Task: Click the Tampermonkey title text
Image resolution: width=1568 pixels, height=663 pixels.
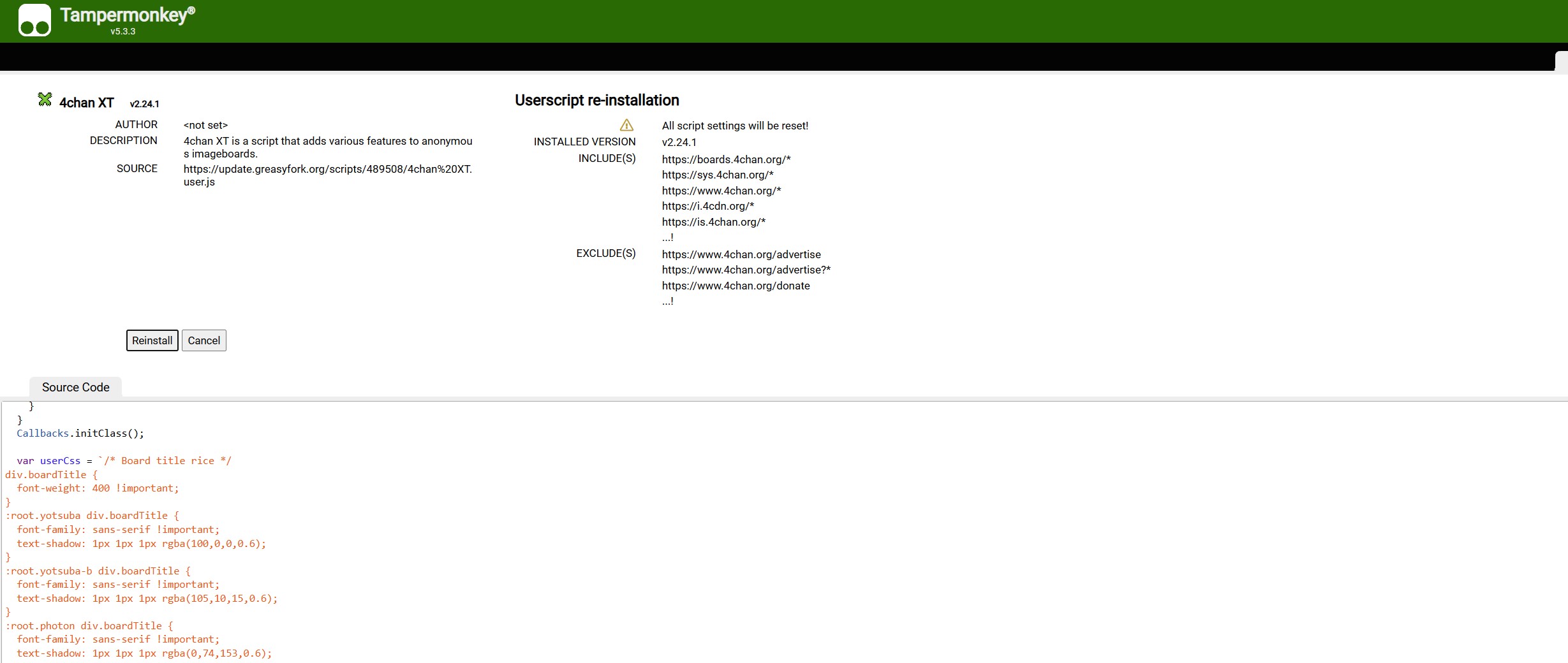Action: [128, 15]
